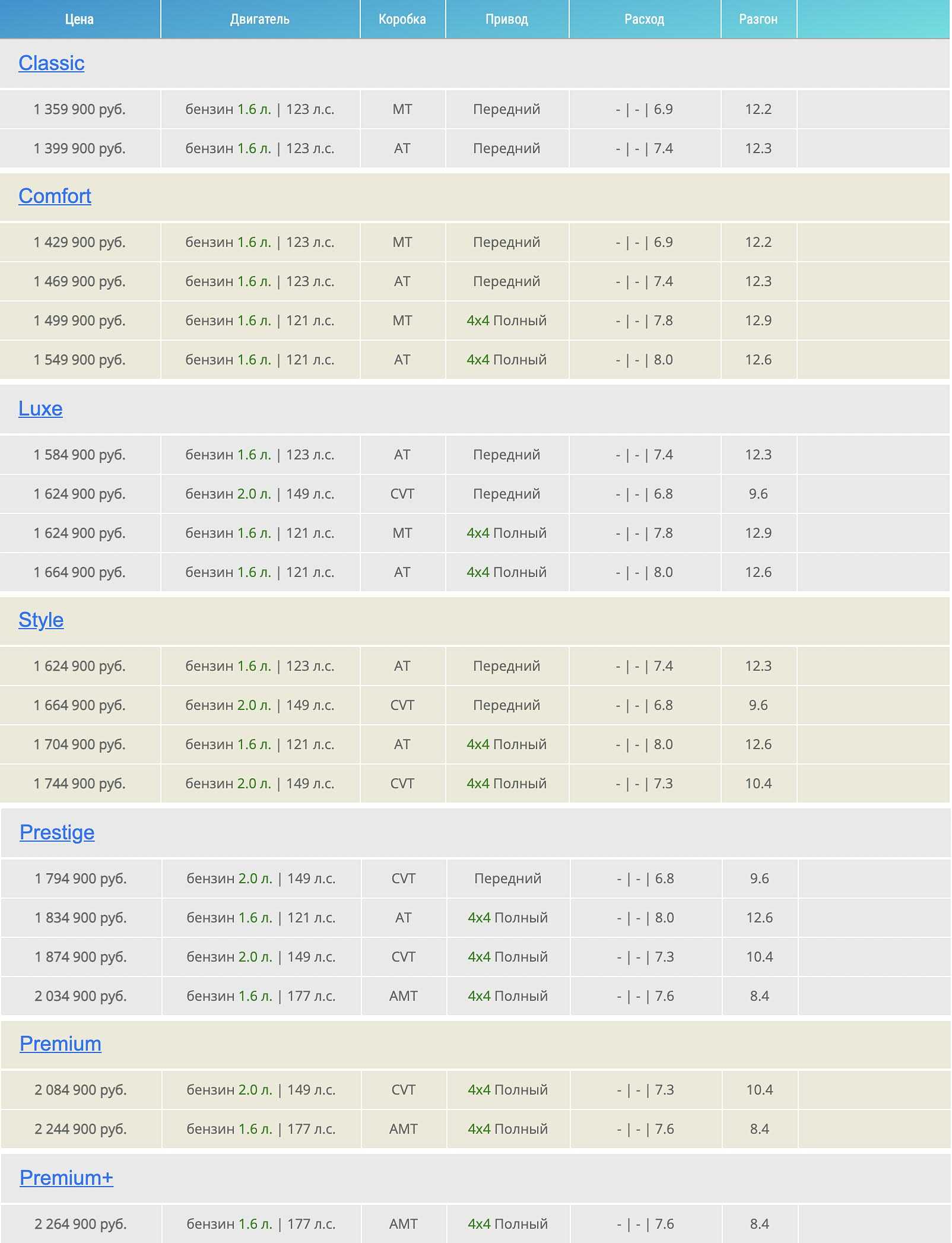Select the Коробка column header
952x1243 pixels.
(402, 20)
